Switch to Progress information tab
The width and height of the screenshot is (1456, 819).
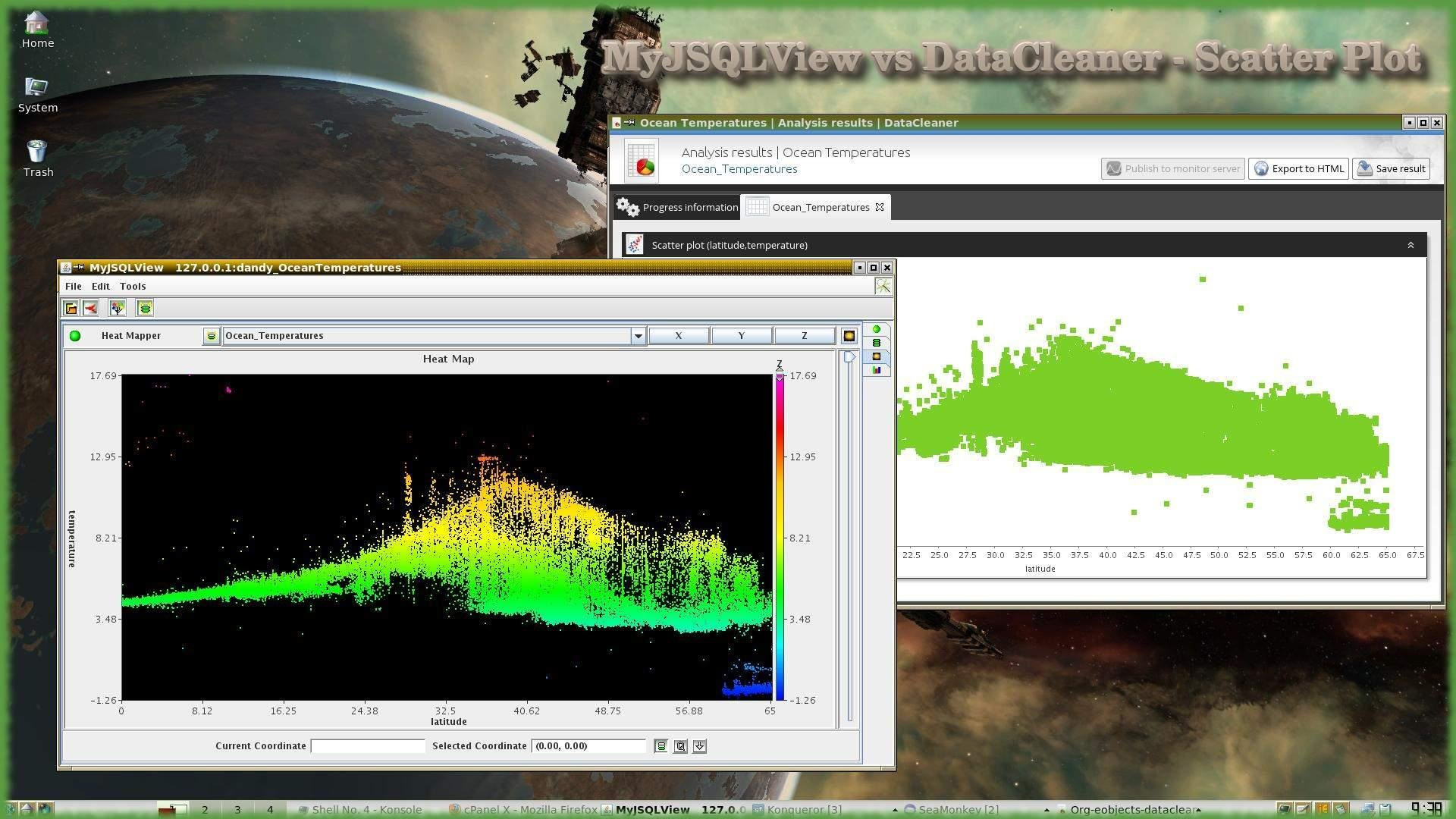pos(676,207)
